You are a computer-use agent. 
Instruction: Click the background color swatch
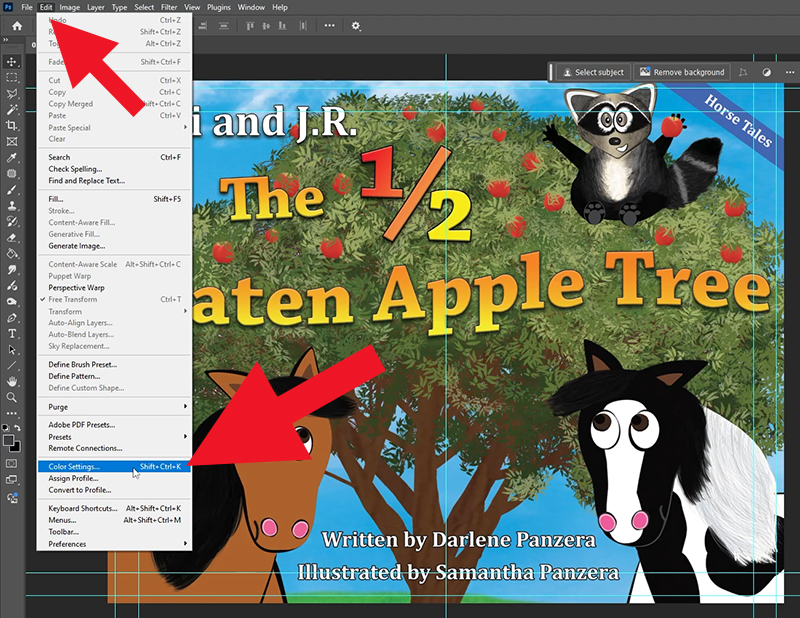(x=17, y=448)
